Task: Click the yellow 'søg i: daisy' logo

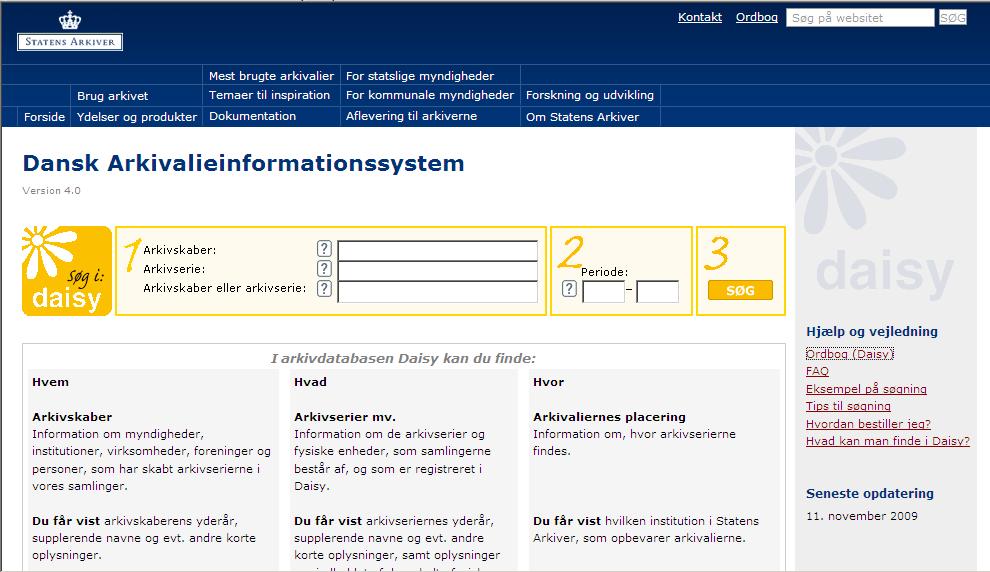Action: click(67, 271)
